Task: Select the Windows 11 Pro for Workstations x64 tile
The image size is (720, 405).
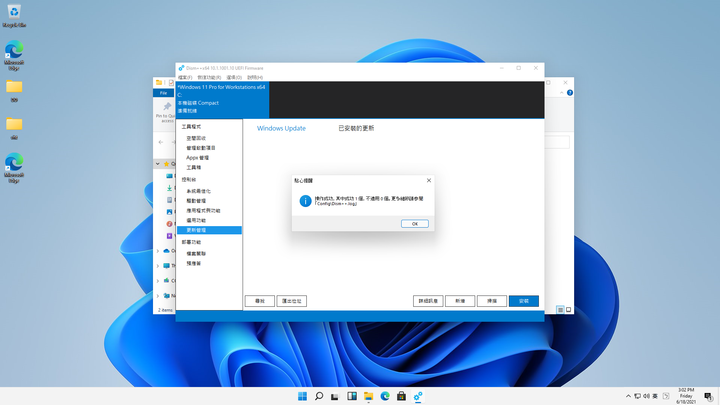Action: (x=222, y=99)
